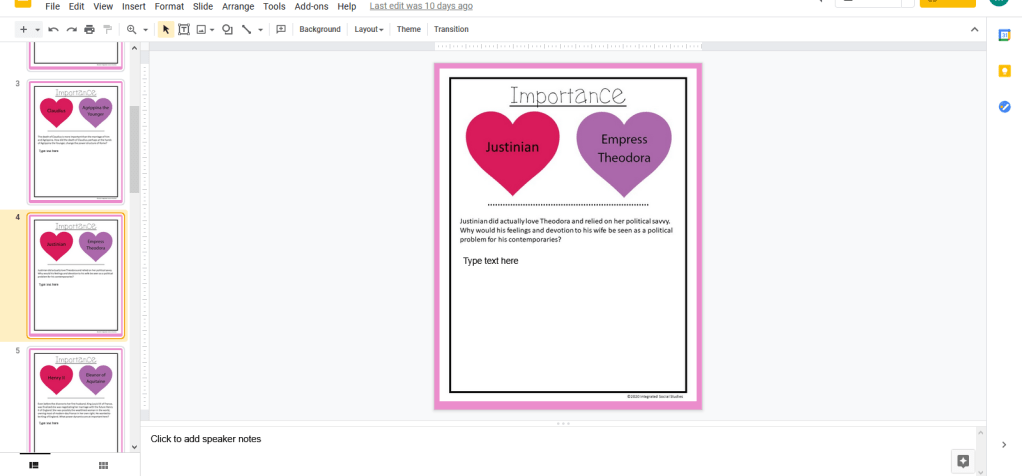This screenshot has height=476, width=1022.
Task: Click the Add comment icon in toolbar
Action: pyautogui.click(x=280, y=30)
